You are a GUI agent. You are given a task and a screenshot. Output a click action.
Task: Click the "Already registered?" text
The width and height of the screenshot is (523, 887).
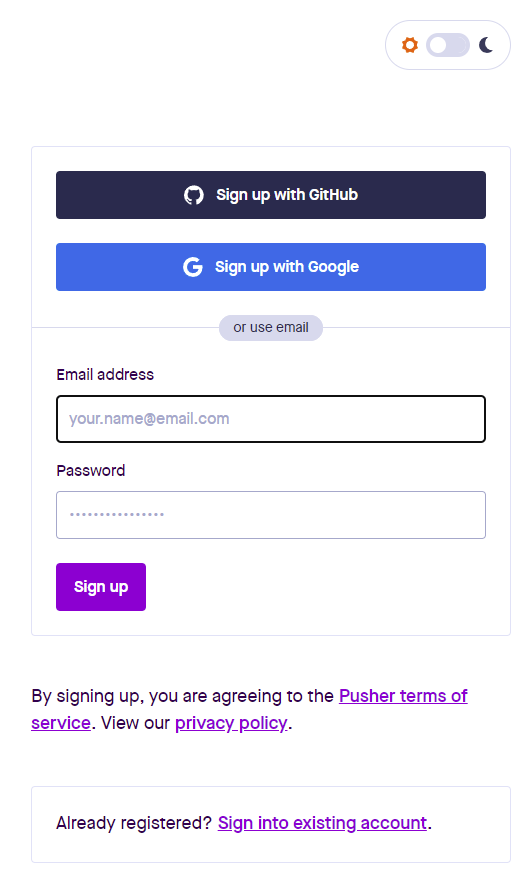point(134,823)
